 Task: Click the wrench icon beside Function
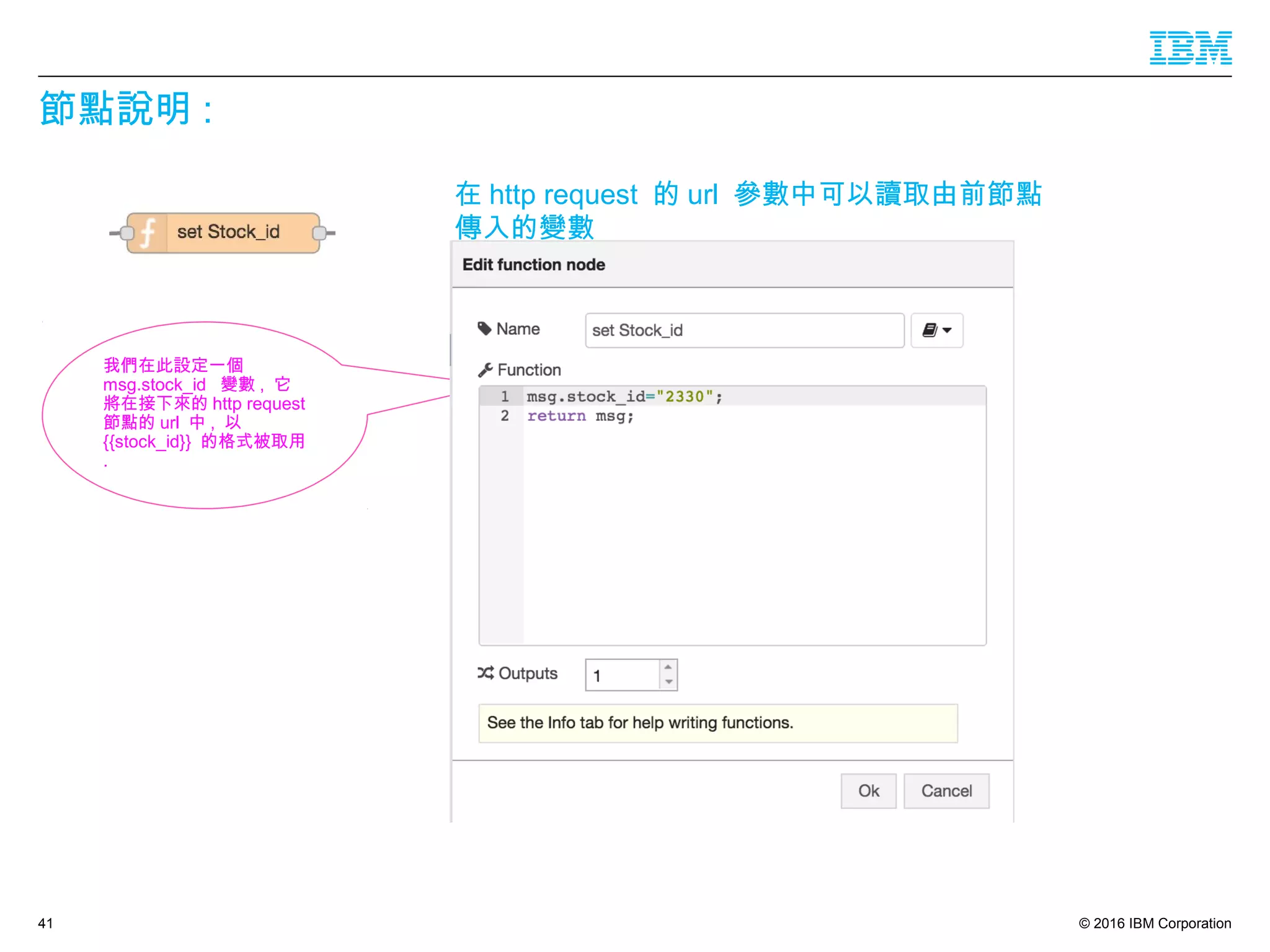(486, 370)
